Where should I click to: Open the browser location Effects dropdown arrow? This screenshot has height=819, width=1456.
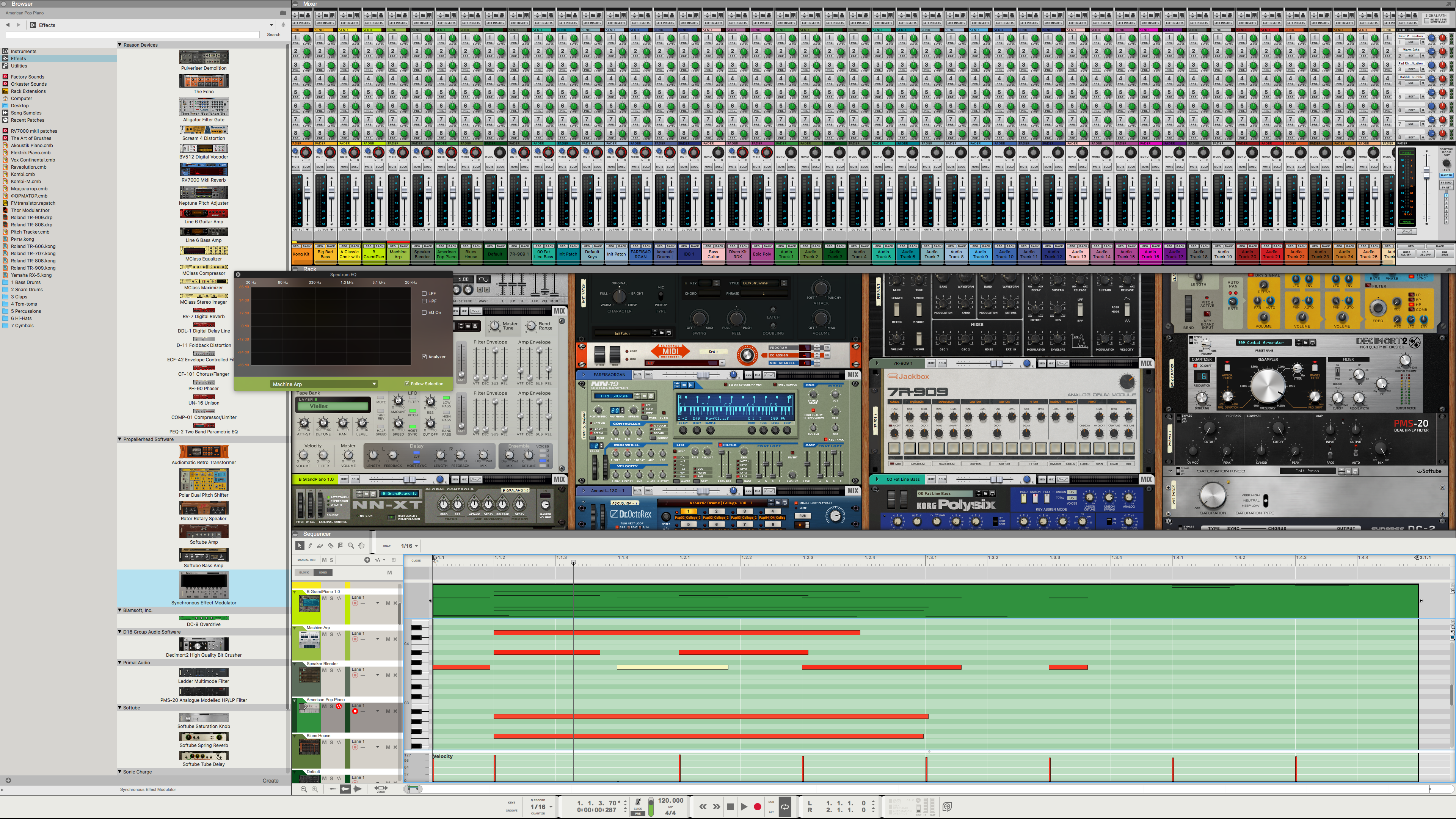271,25
